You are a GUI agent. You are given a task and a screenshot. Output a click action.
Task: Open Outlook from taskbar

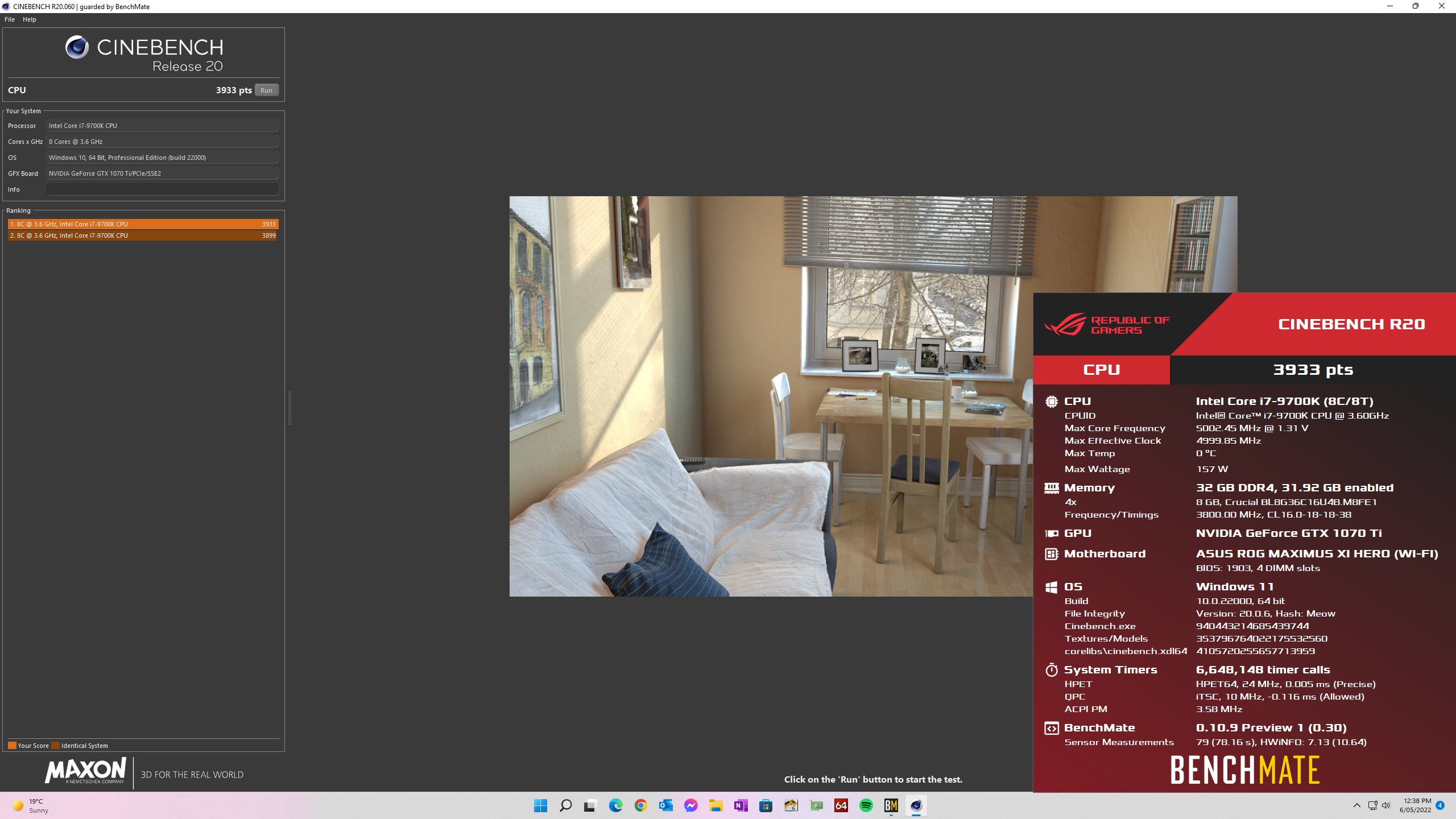(x=665, y=805)
